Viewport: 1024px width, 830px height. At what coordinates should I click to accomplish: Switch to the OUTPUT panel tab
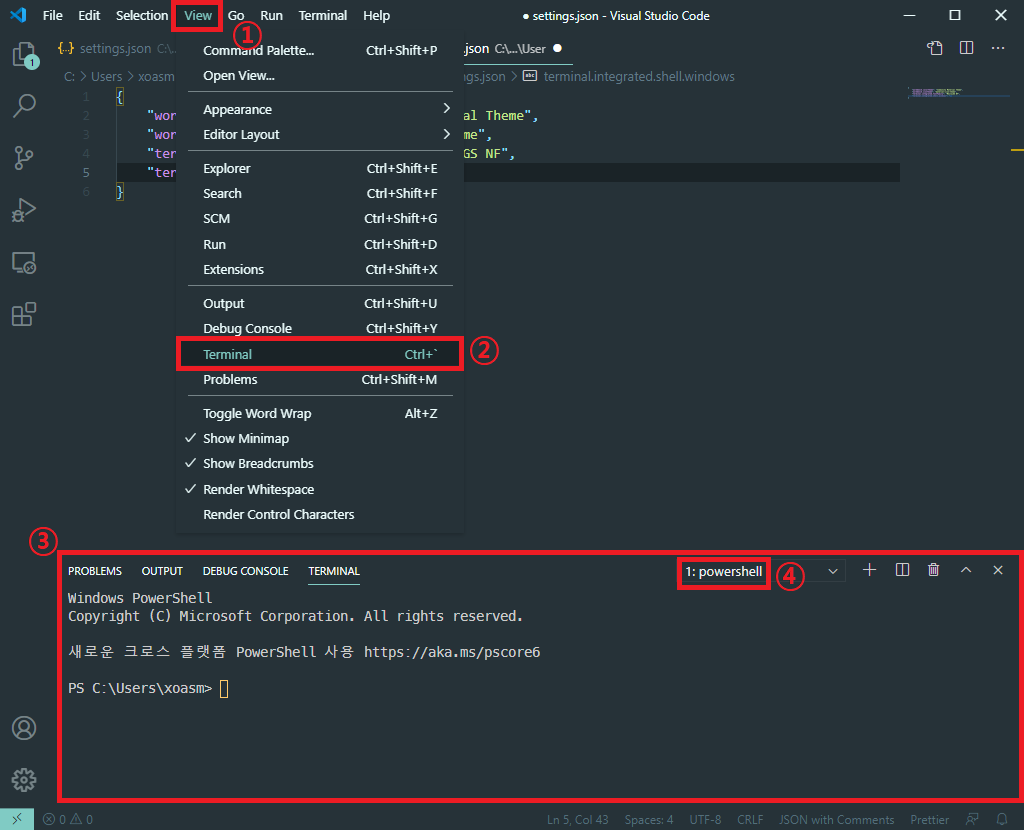(x=162, y=571)
